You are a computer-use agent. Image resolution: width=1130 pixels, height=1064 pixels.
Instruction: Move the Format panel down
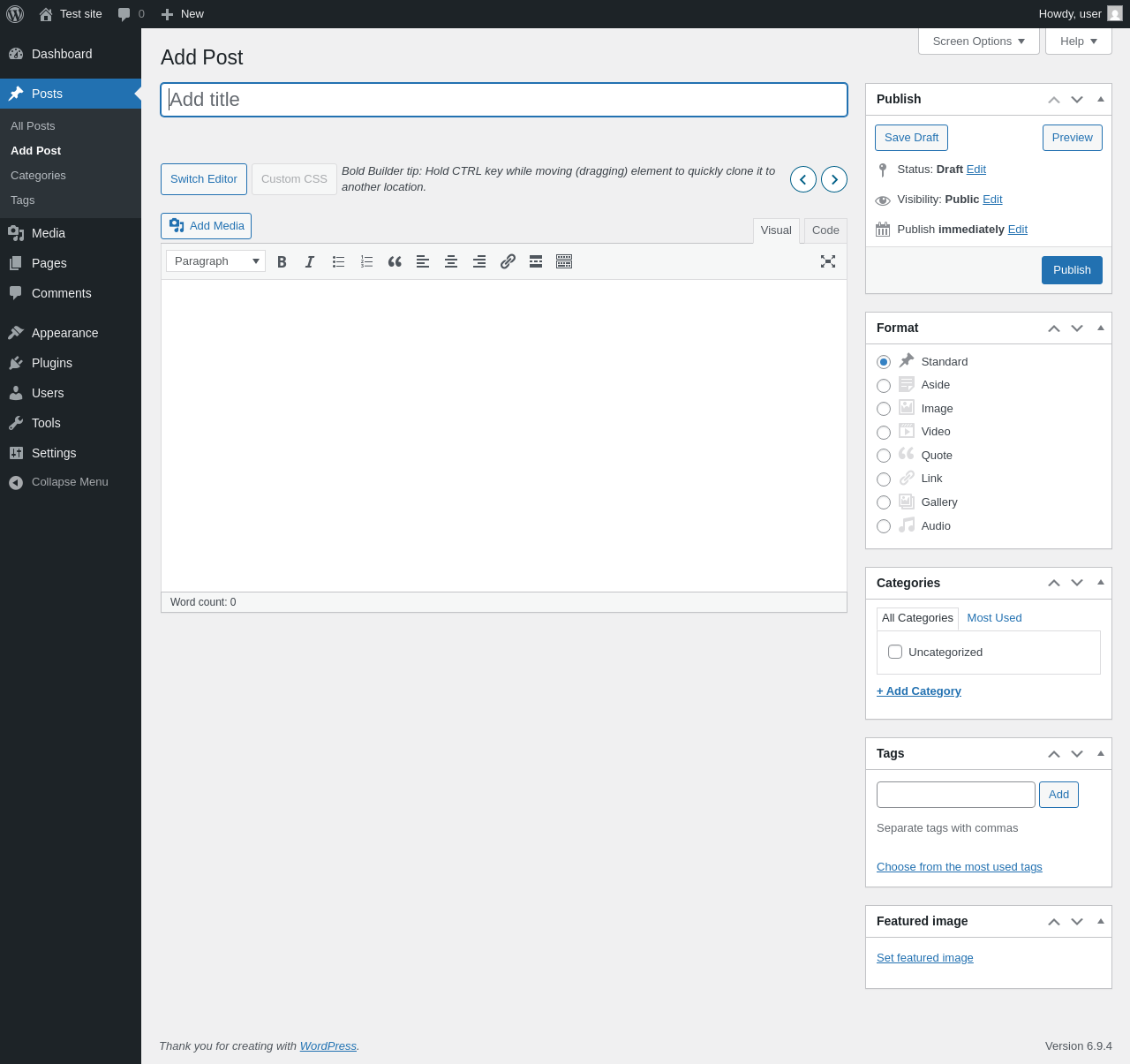pos(1077,328)
